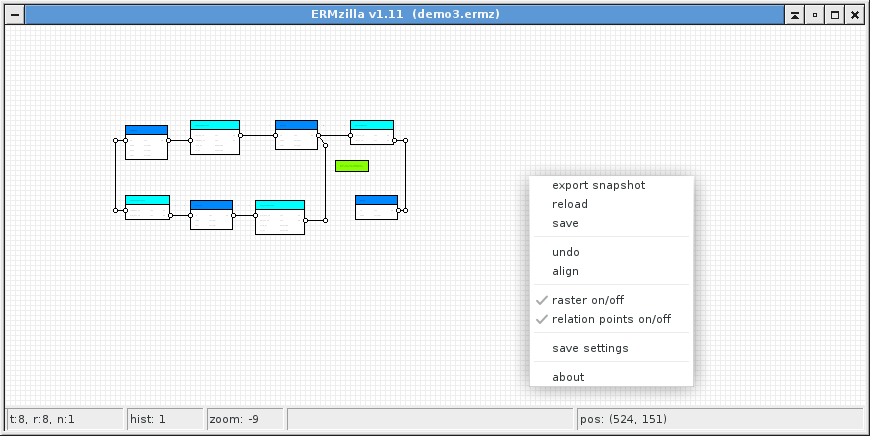Viewport: 870px width, 436px height.
Task: Select the middle blue entity in bottom row
Action: tap(211, 215)
